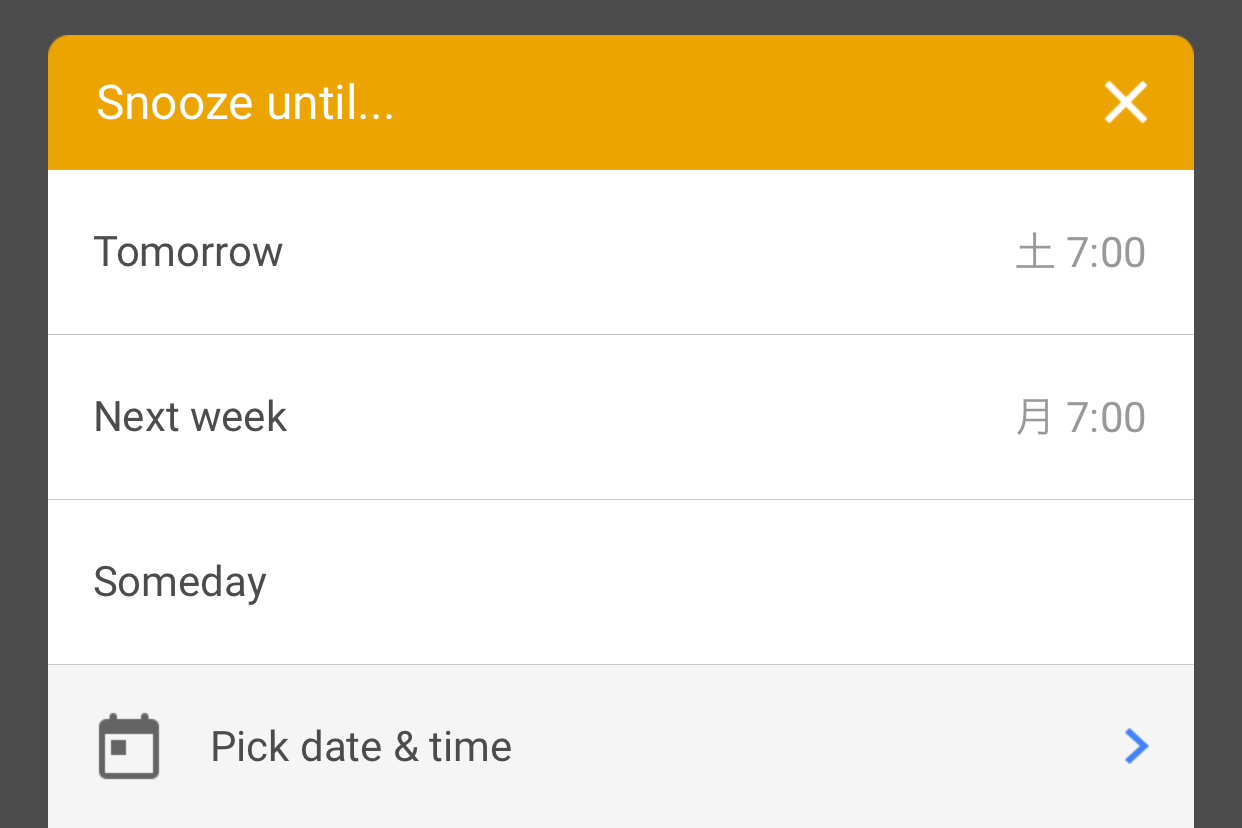1242x828 pixels.
Task: Click the Snooze until... title text
Action: (245, 102)
